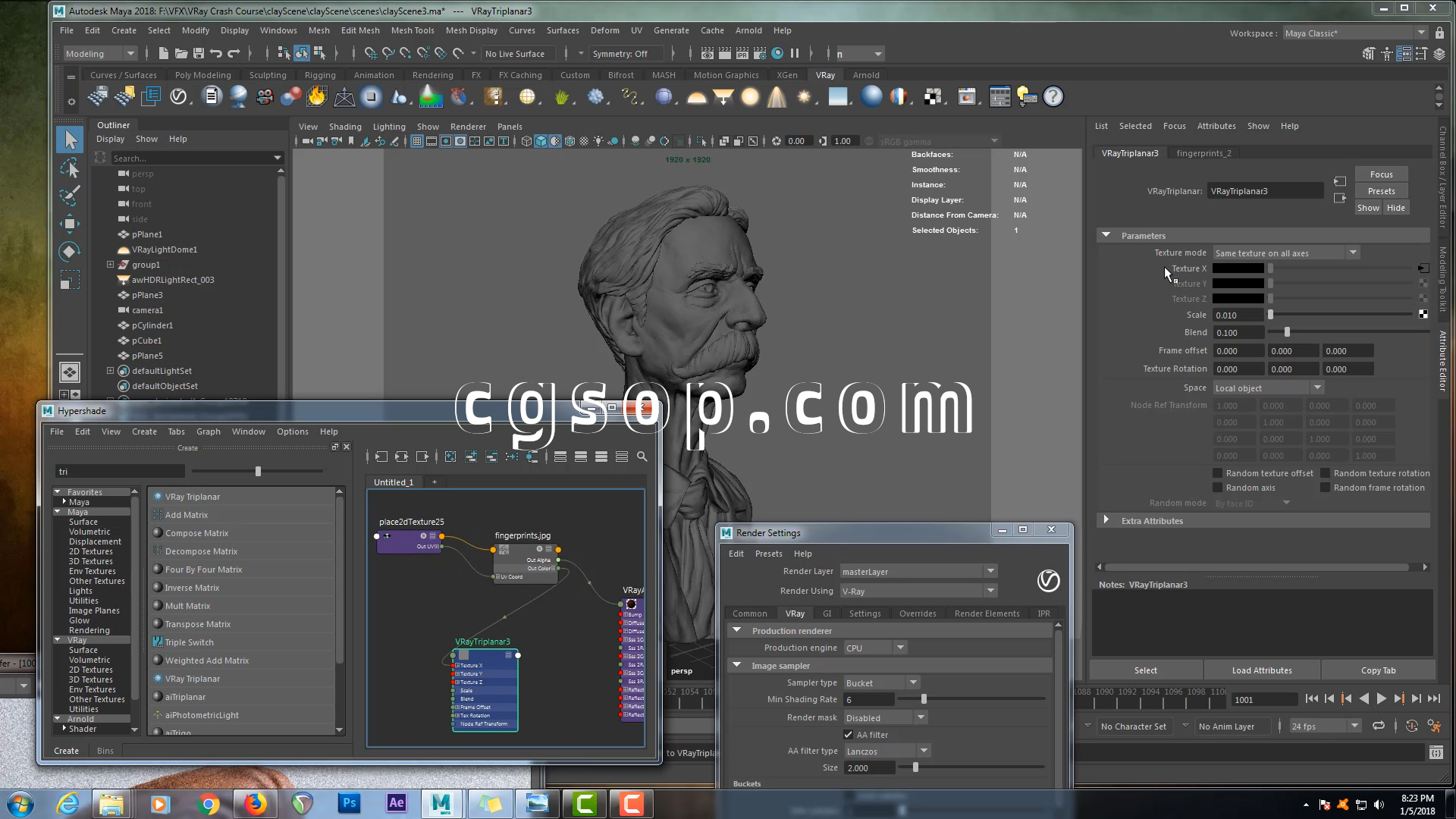1456x819 pixels.
Task: Click the Hypershade search magnifier icon
Action: 642,457
